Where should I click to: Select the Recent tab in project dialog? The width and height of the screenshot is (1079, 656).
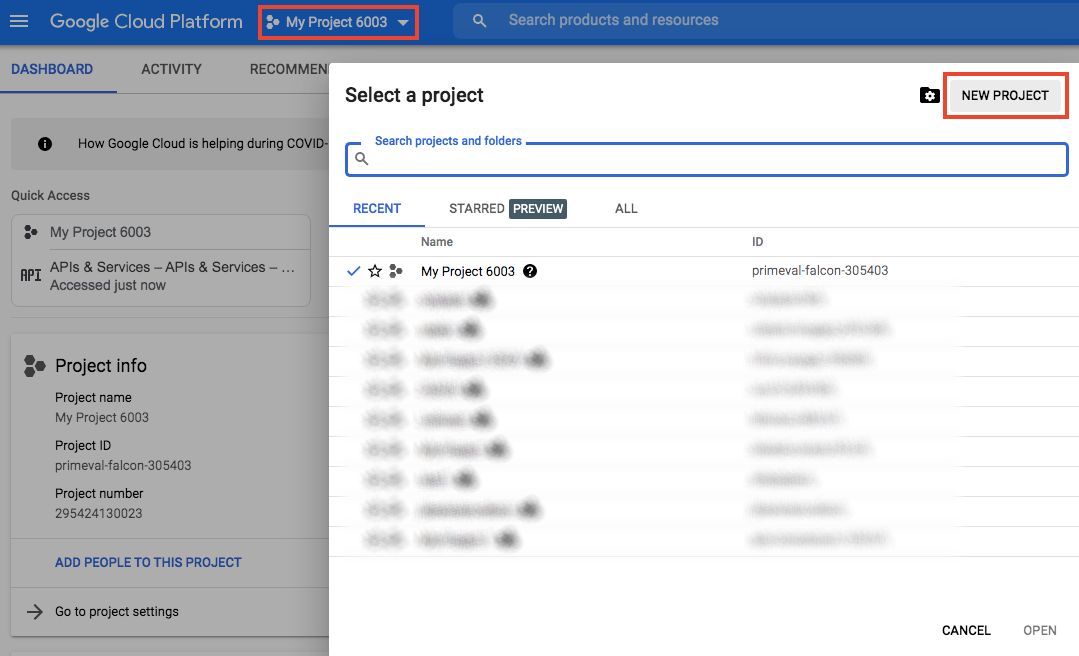pyautogui.click(x=376, y=209)
